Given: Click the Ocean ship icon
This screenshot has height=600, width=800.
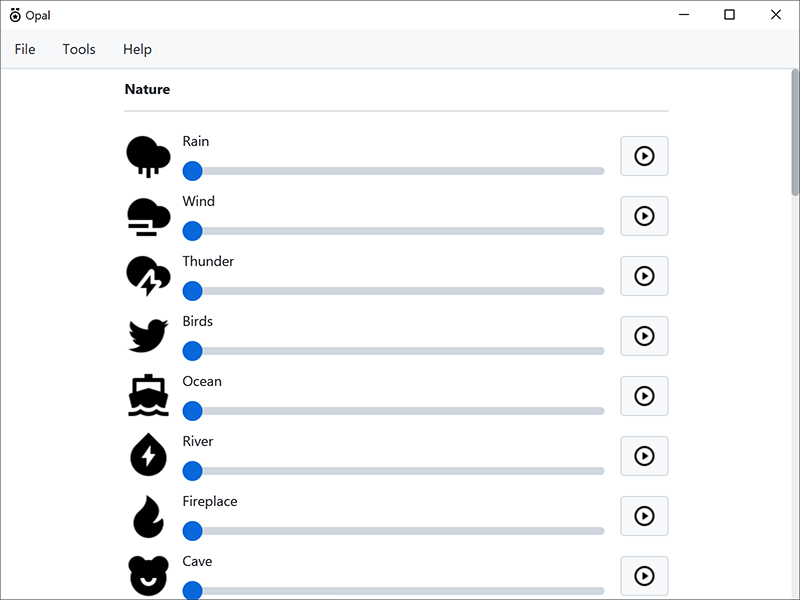Looking at the screenshot, I should 148,396.
